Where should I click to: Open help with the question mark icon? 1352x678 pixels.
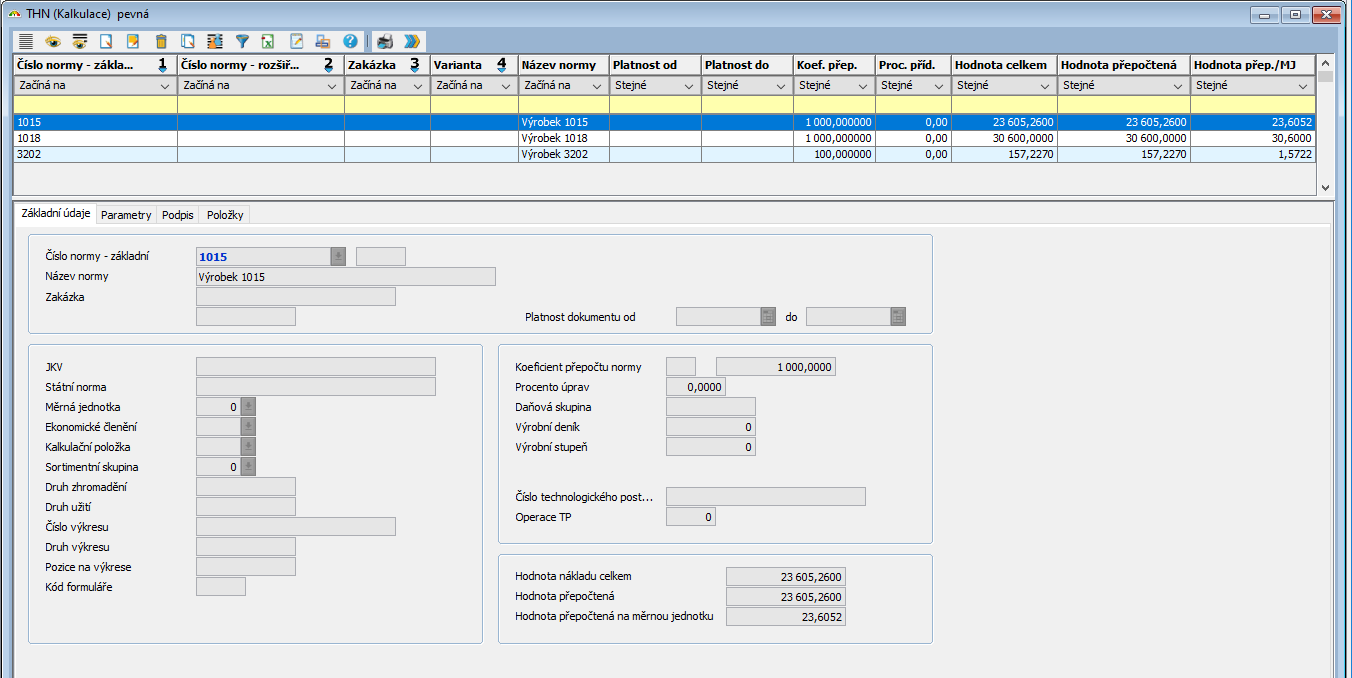coord(350,42)
